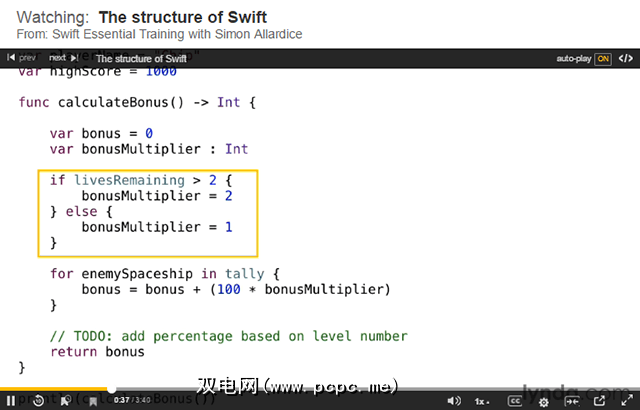Click the shrink player width icon
Screen dimensions: 640x410
pos(572,401)
